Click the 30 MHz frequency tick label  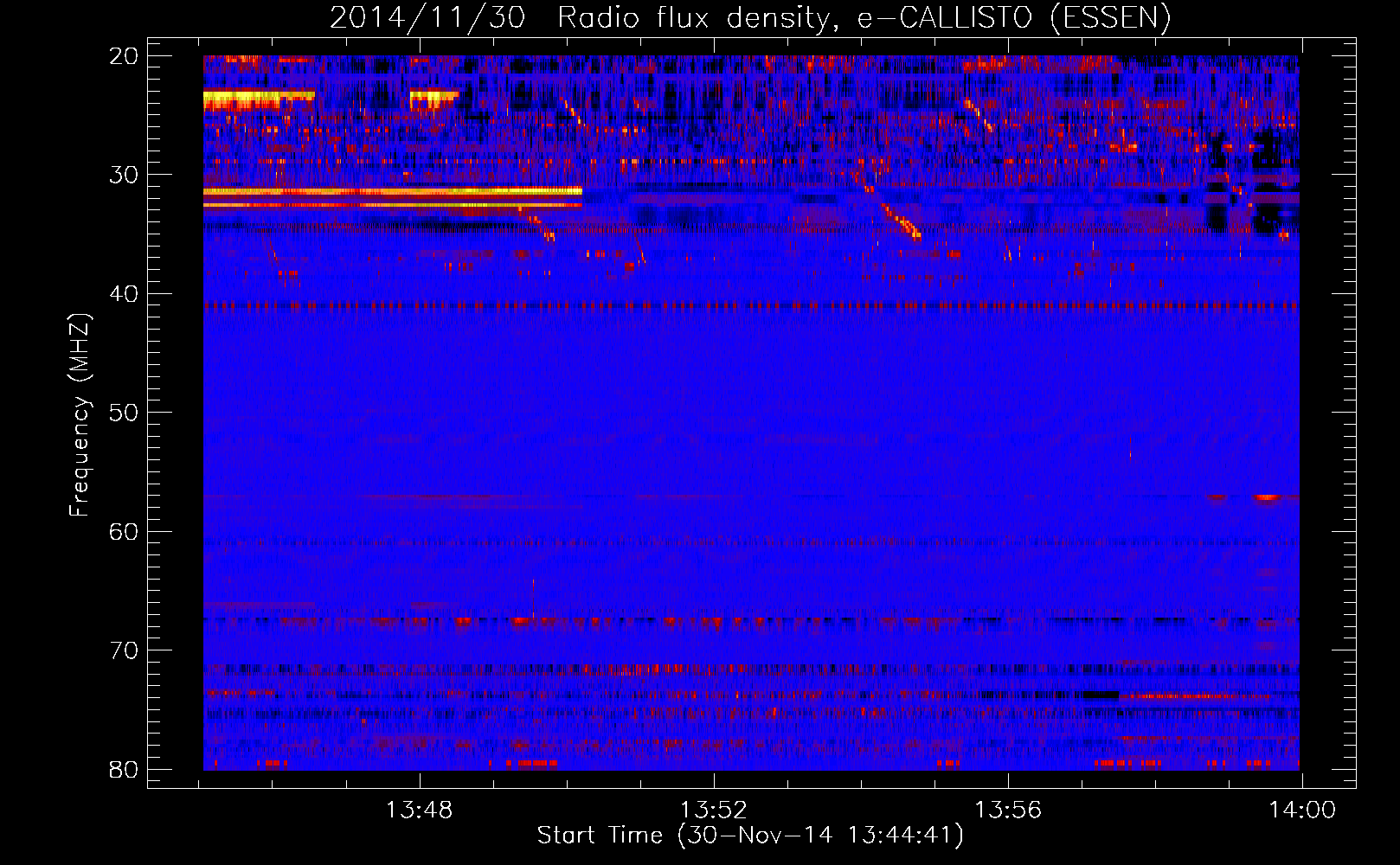[125, 175]
